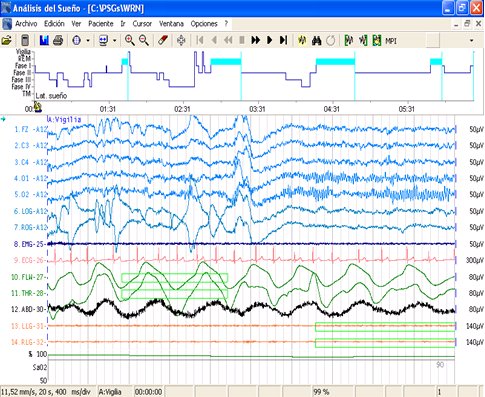The width and height of the screenshot is (485, 397).
Task: Open the Ventana menu
Action: click(x=171, y=24)
